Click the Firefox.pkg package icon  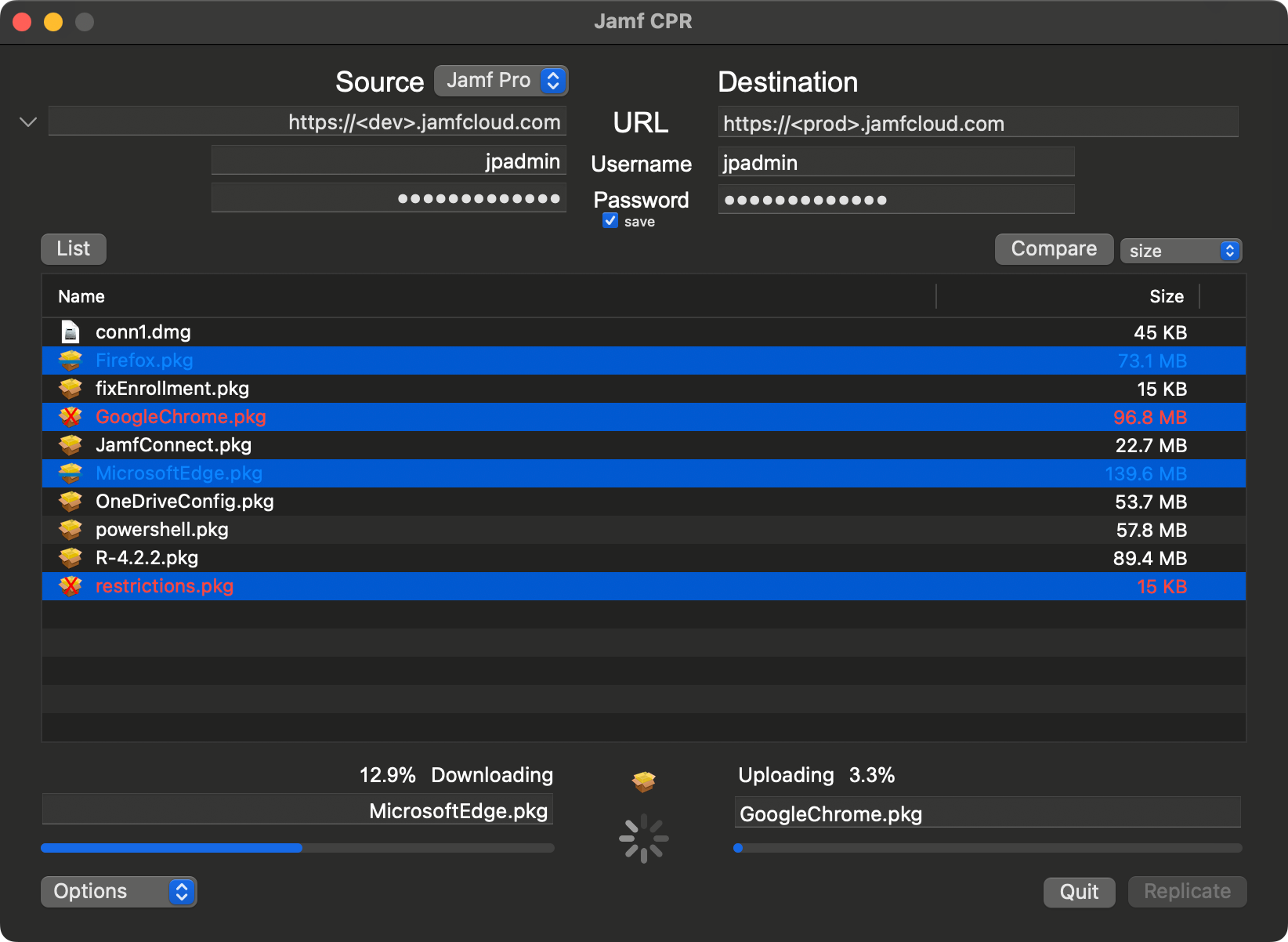pyautogui.click(x=71, y=360)
